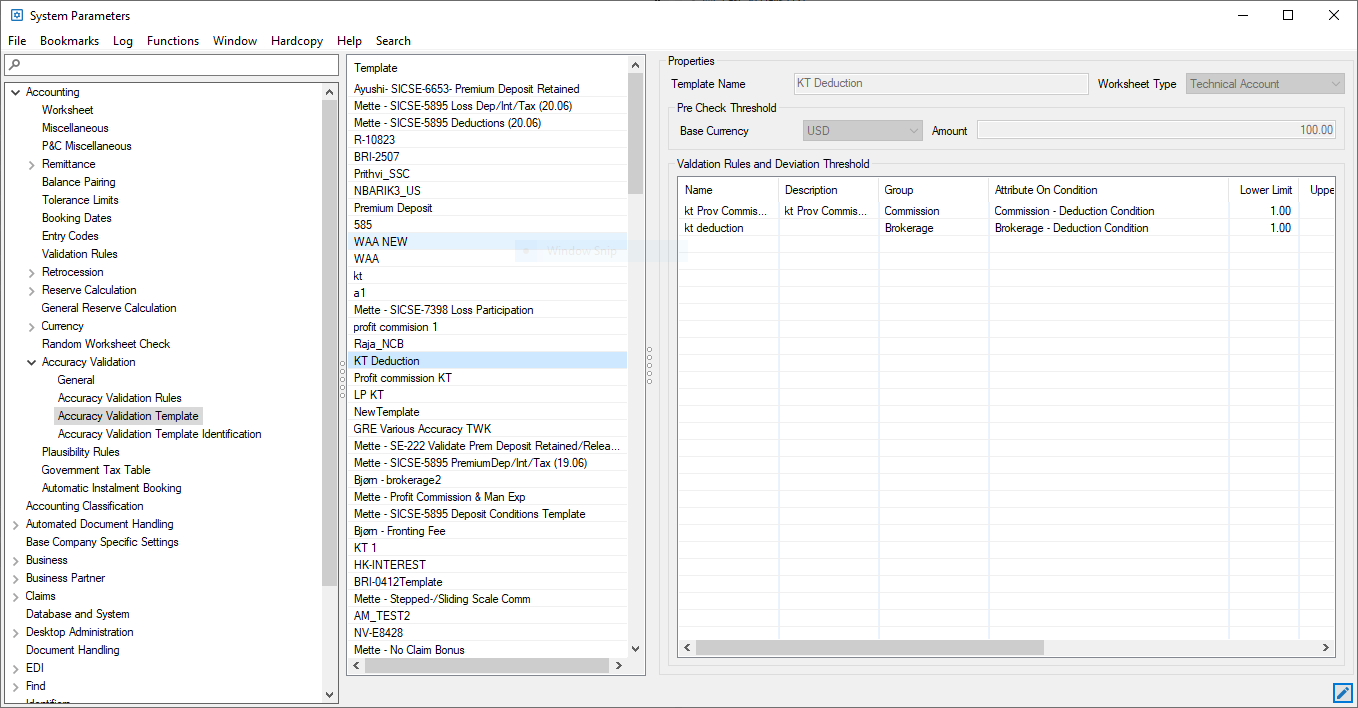Select the Profit commission KT template

coord(402,378)
